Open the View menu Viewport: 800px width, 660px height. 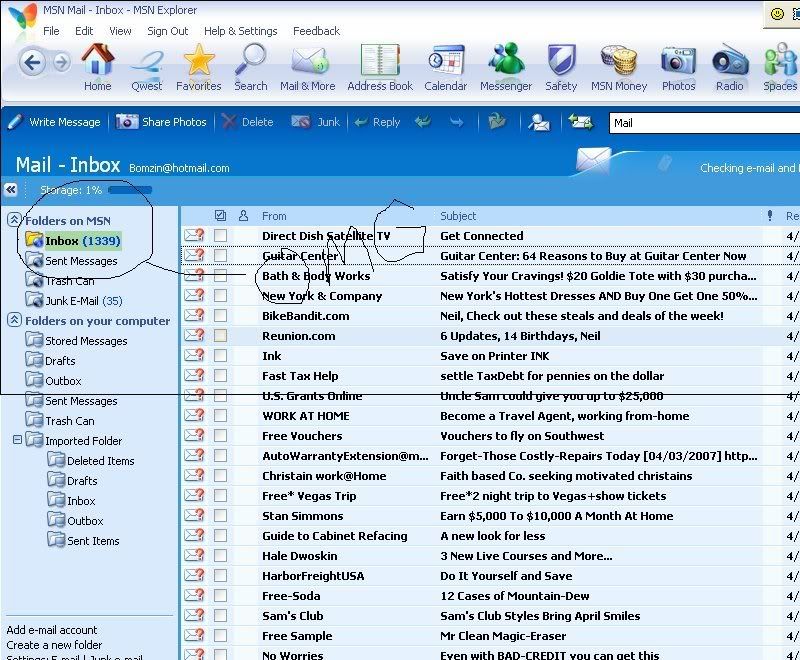click(120, 31)
